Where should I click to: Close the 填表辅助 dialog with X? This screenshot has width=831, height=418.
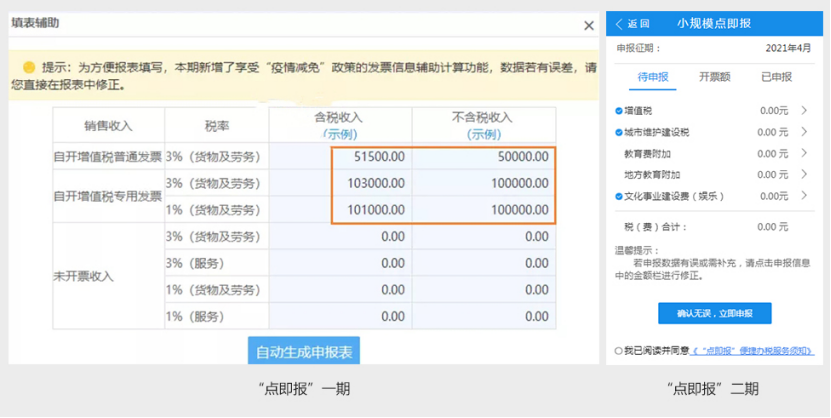point(588,26)
